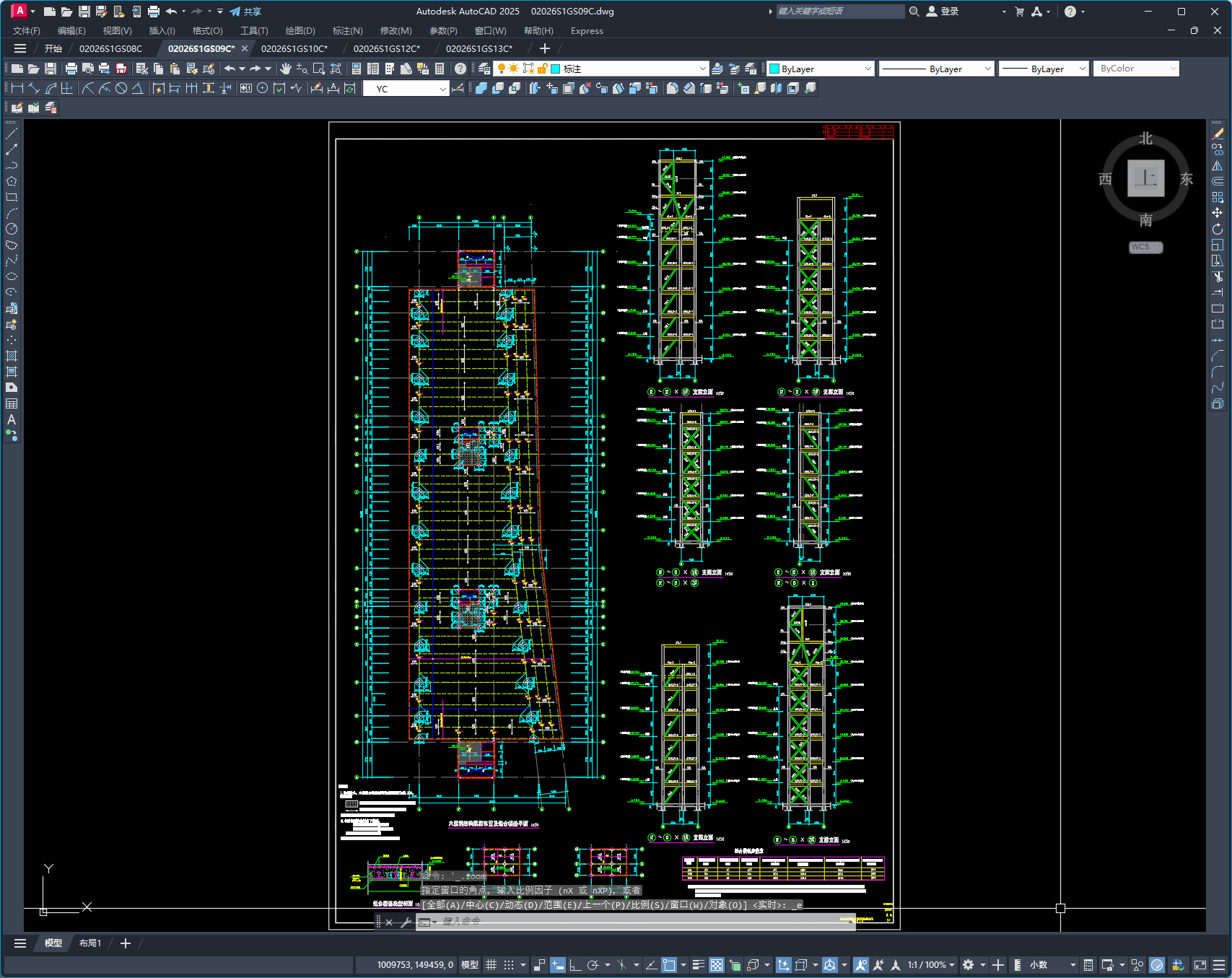Select the Hatch tool

pyautogui.click(x=12, y=356)
